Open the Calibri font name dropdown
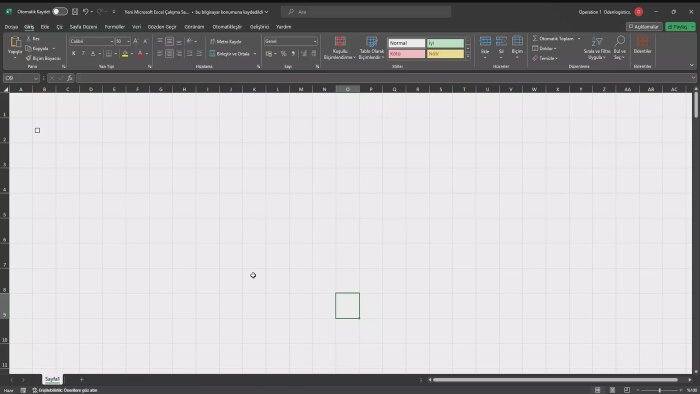Viewport: 700px width, 394px height. 112,41
